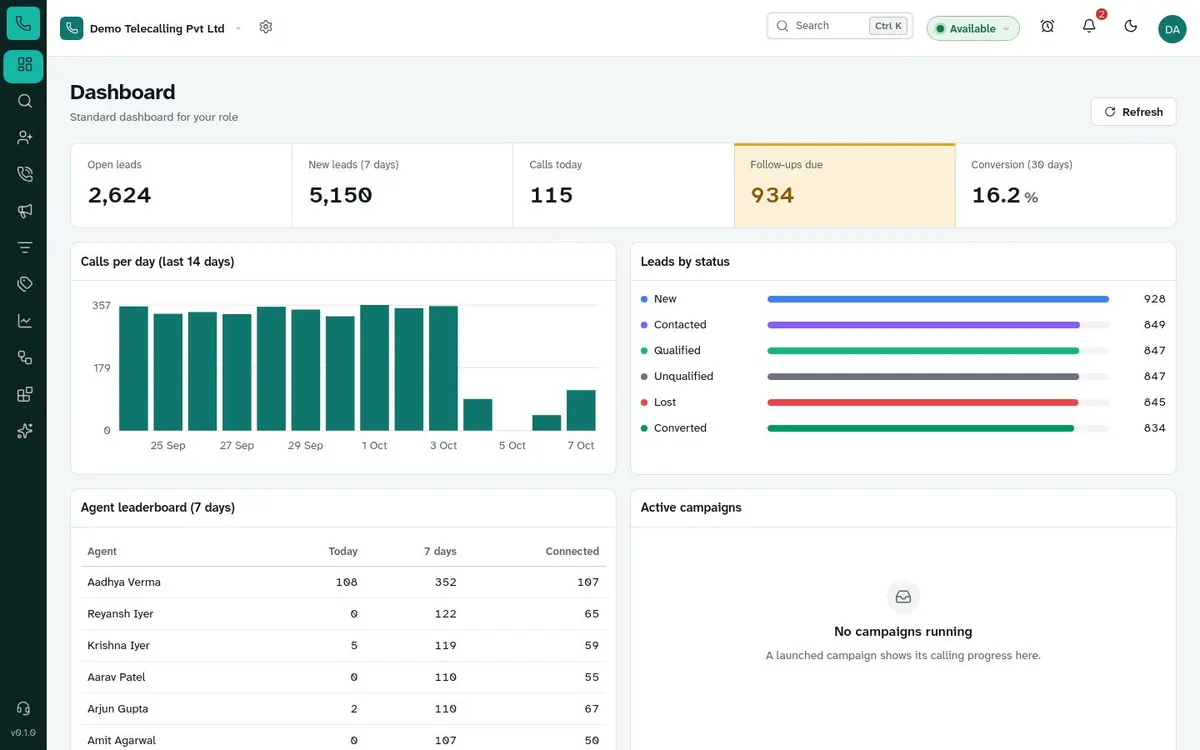Click the 7 days column header

click(440, 551)
